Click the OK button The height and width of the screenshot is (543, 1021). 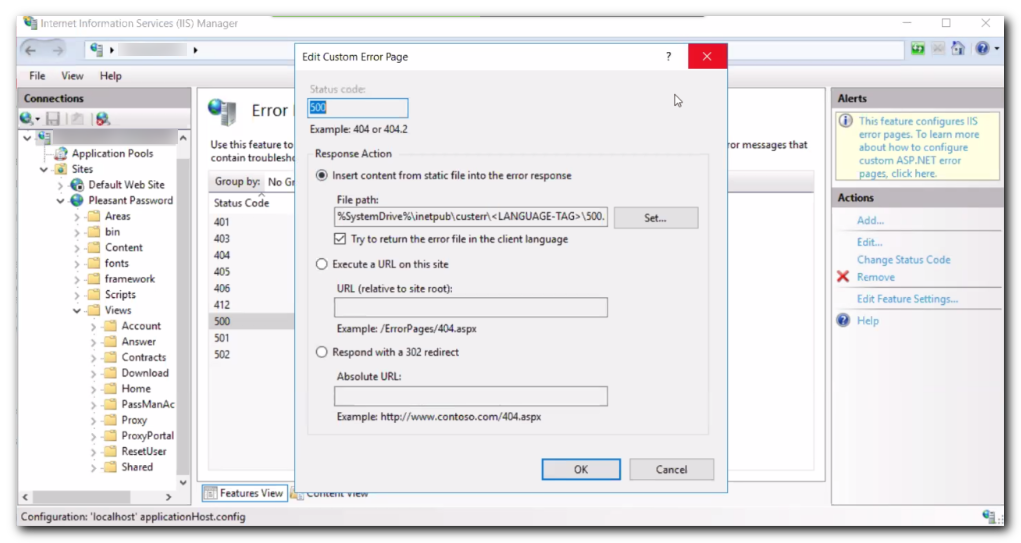(581, 469)
